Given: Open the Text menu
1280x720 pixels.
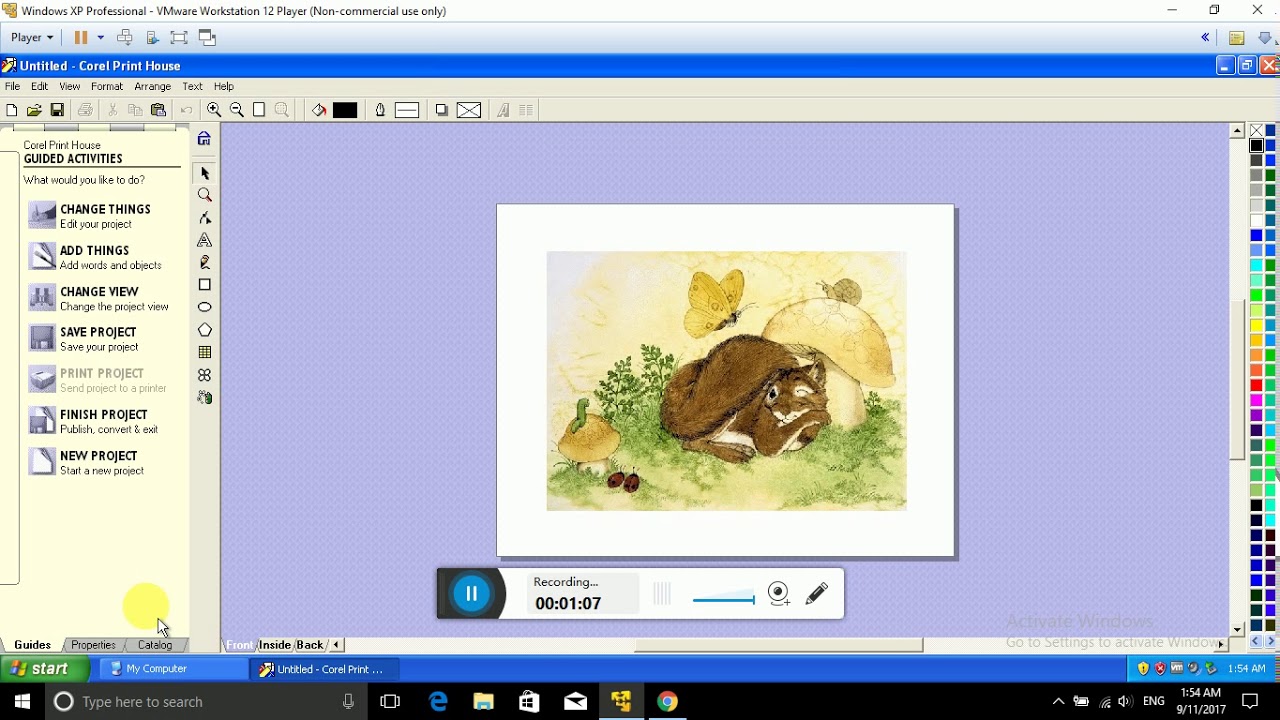Looking at the screenshot, I should click(x=193, y=87).
